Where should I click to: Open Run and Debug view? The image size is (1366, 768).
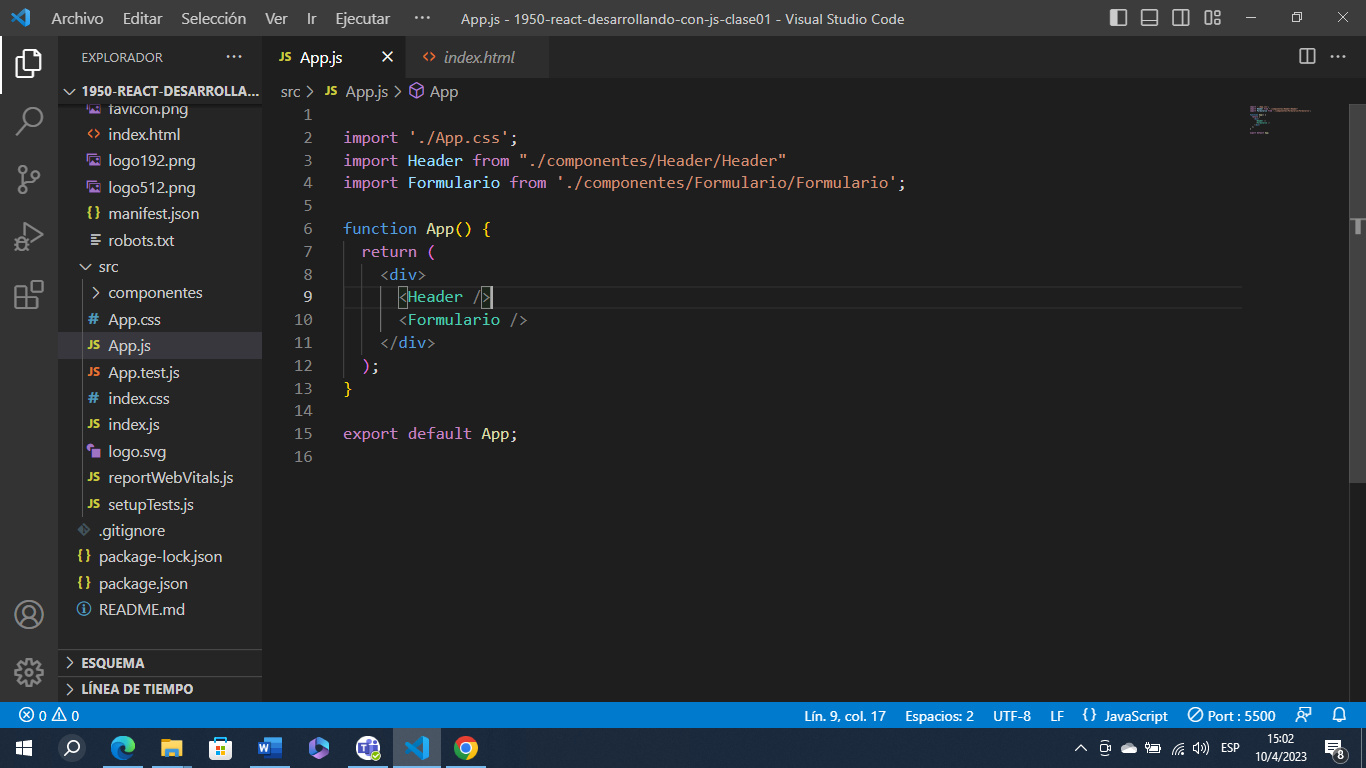click(29, 238)
